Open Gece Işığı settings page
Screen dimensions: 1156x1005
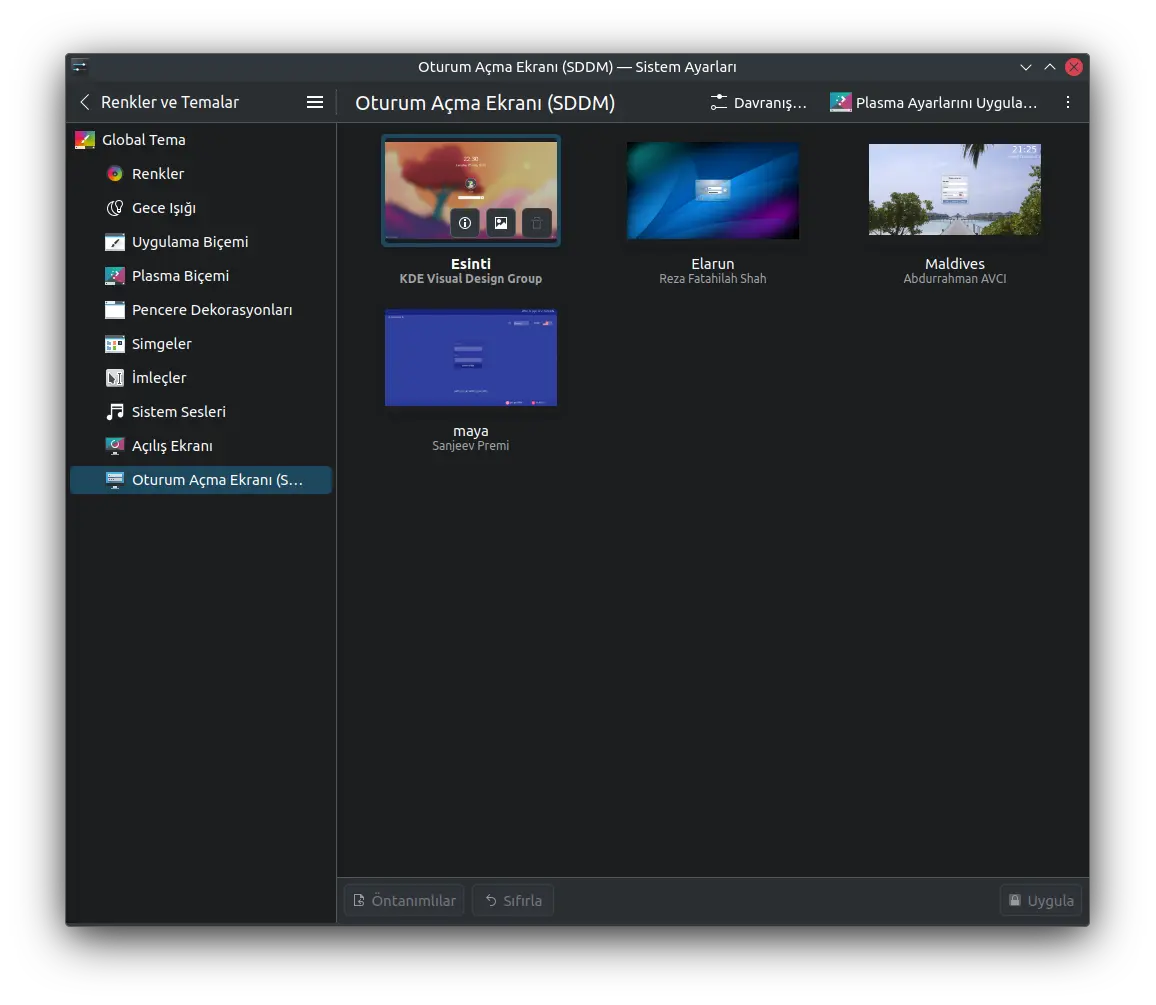point(201,208)
